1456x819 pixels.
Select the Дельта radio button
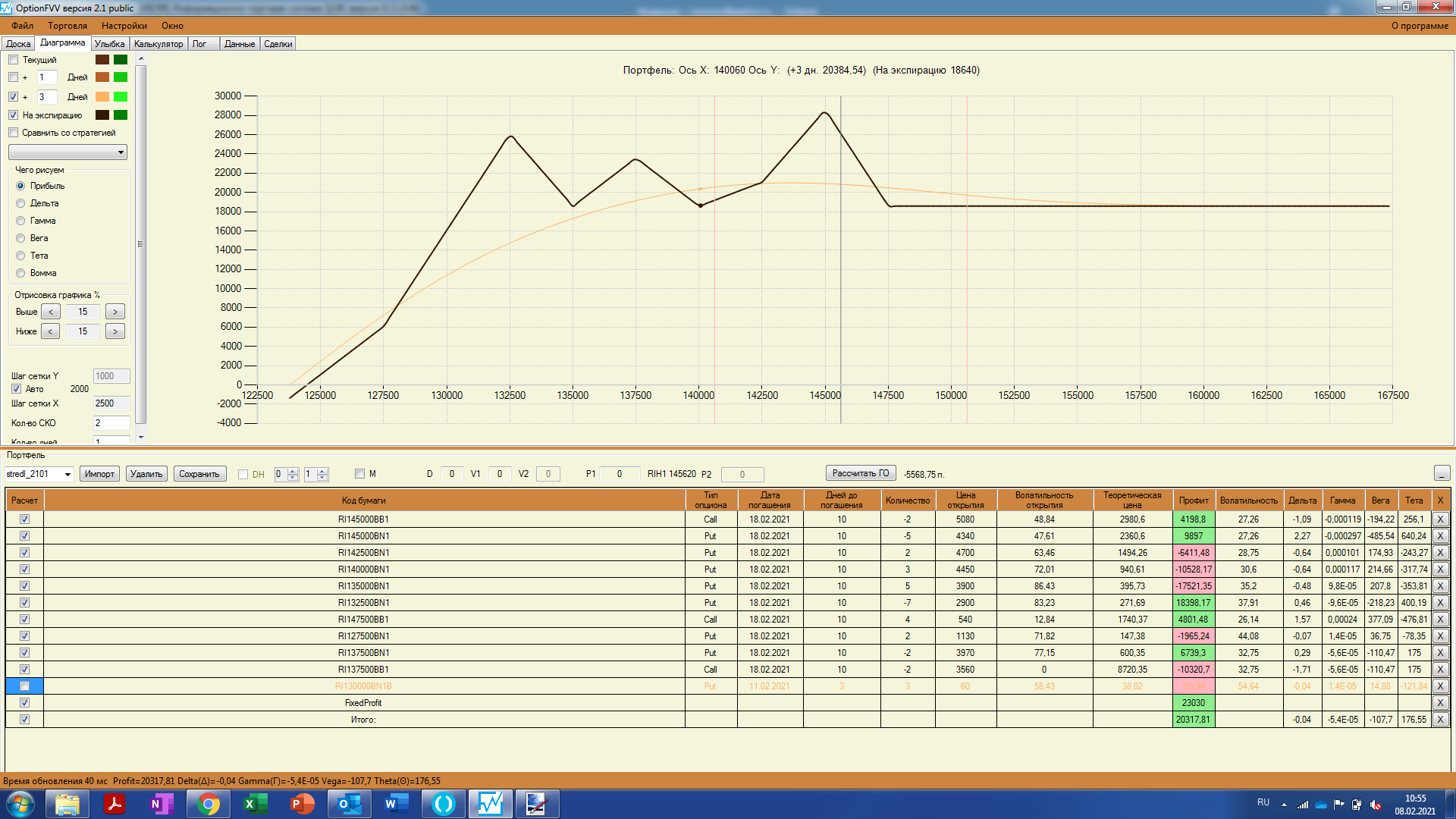coord(21,203)
